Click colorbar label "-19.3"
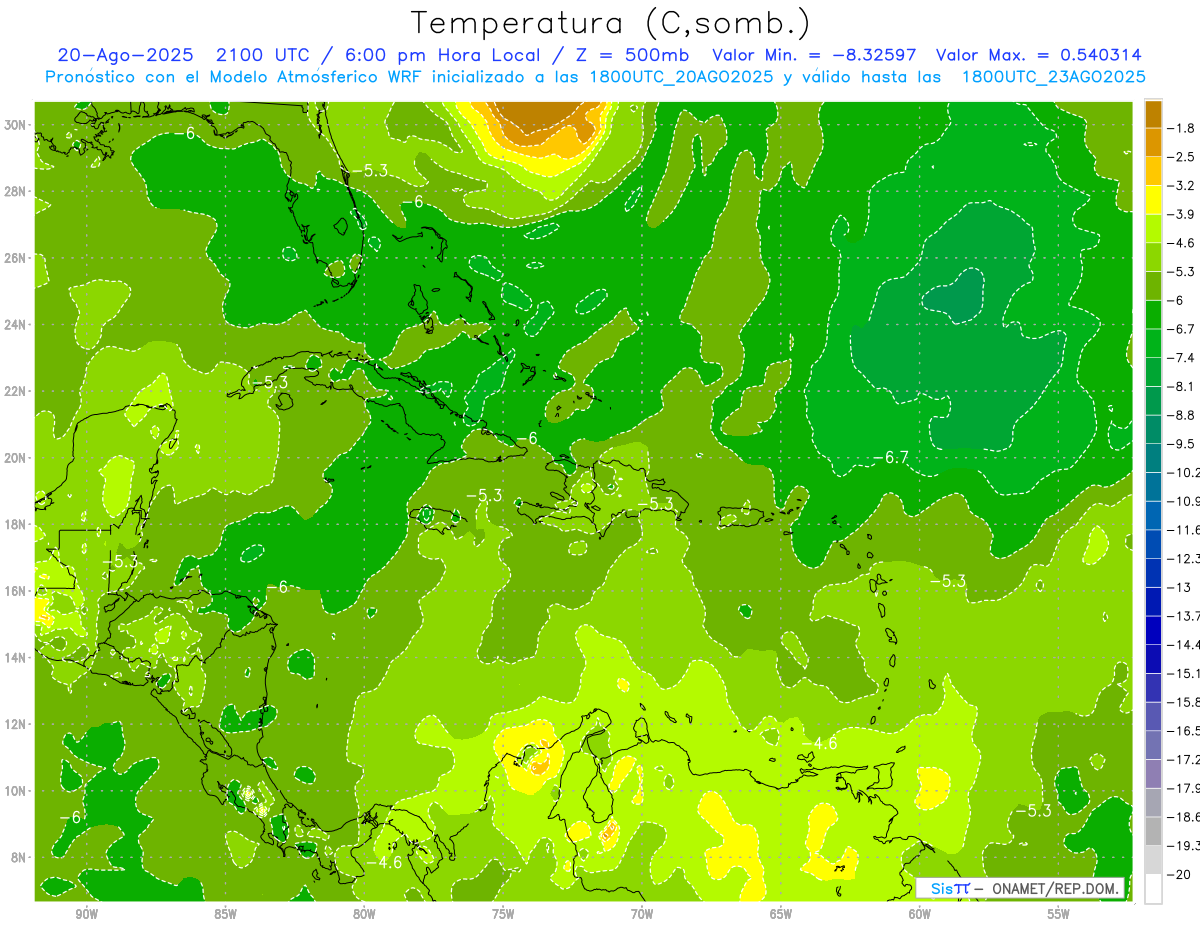The image size is (1200, 927). click(x=1184, y=846)
